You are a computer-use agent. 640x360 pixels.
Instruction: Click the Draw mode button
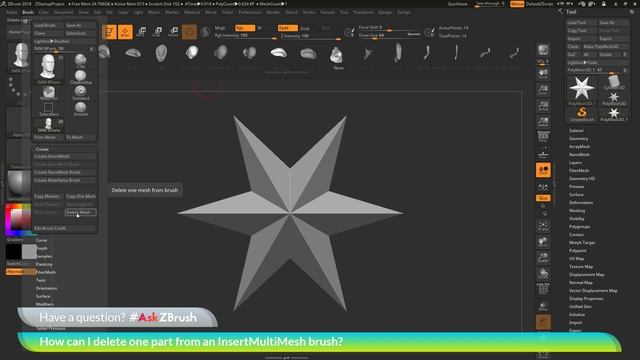125,32
